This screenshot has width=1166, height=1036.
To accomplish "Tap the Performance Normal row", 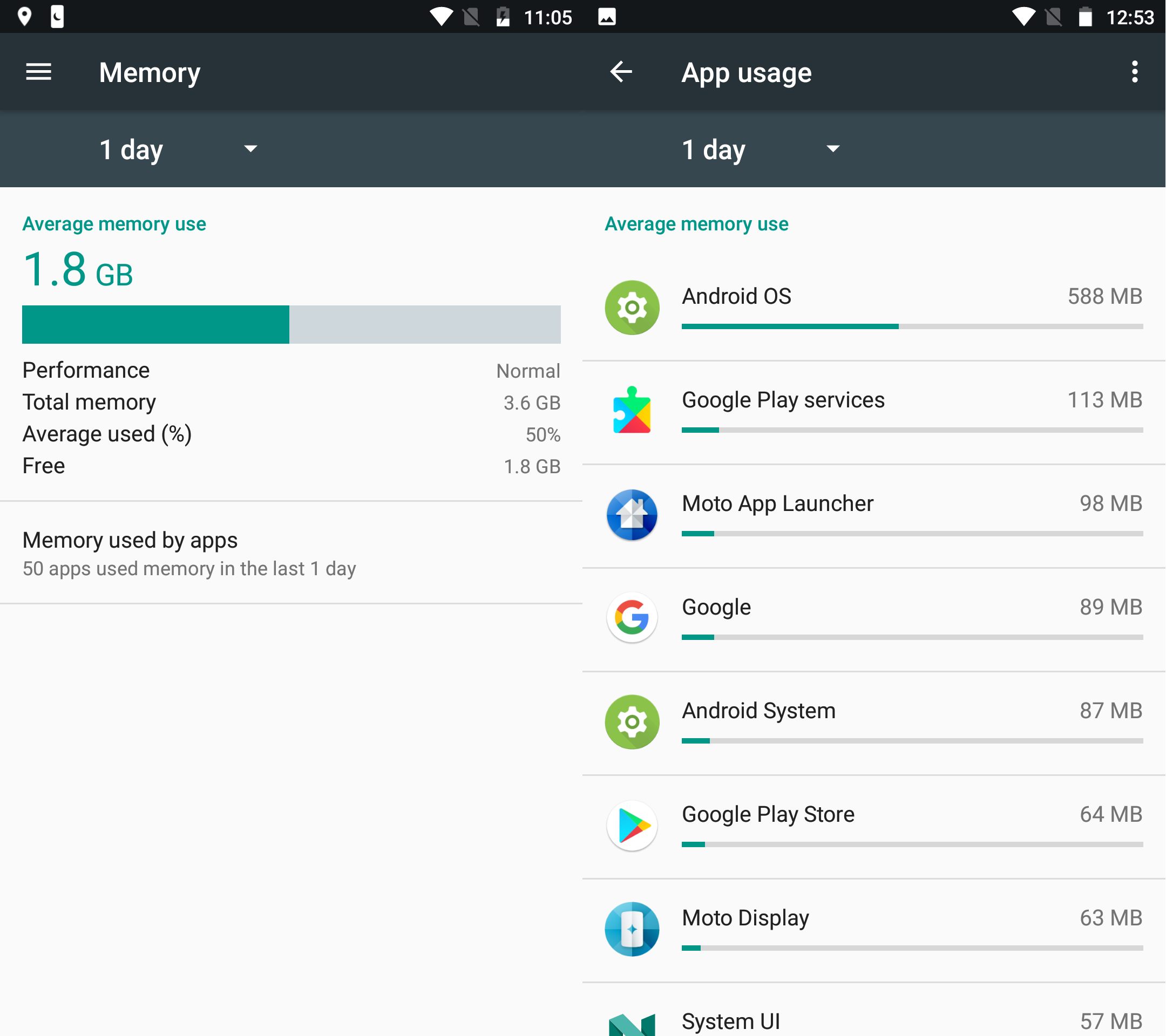I will click(x=291, y=371).
